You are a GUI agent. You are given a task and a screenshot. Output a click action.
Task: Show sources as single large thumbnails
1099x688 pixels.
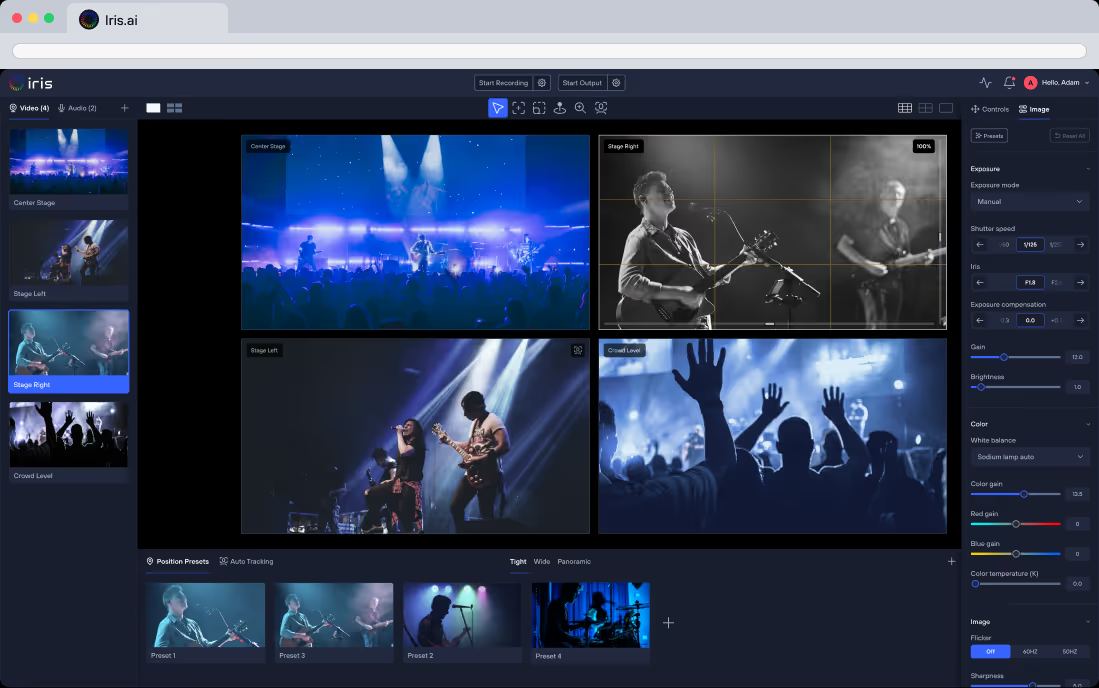pos(153,108)
